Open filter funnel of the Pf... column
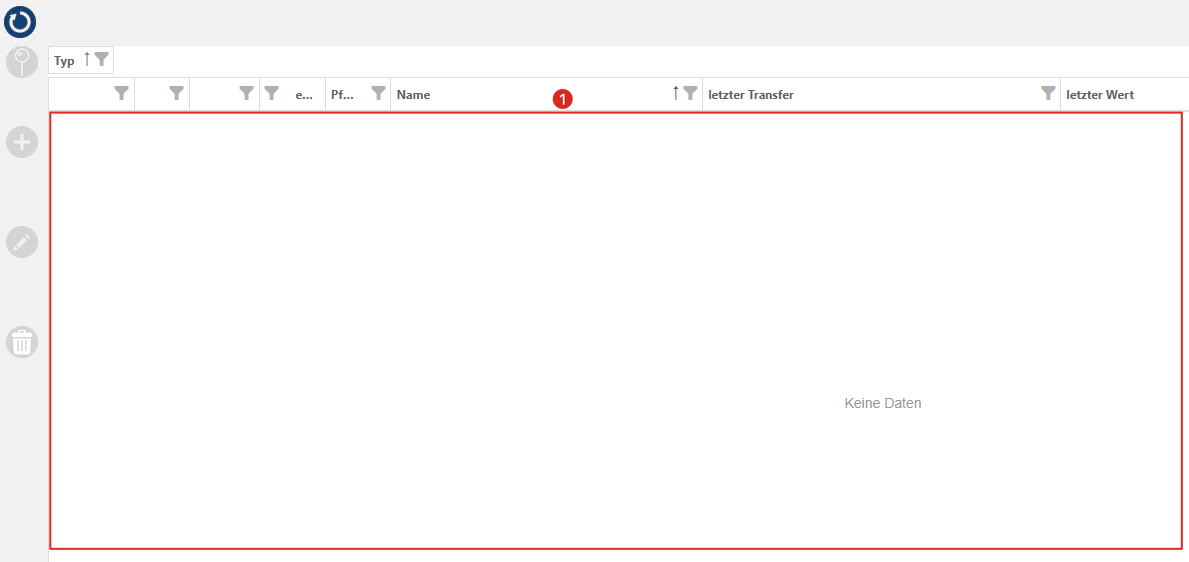The image size is (1189, 562). pos(378,94)
